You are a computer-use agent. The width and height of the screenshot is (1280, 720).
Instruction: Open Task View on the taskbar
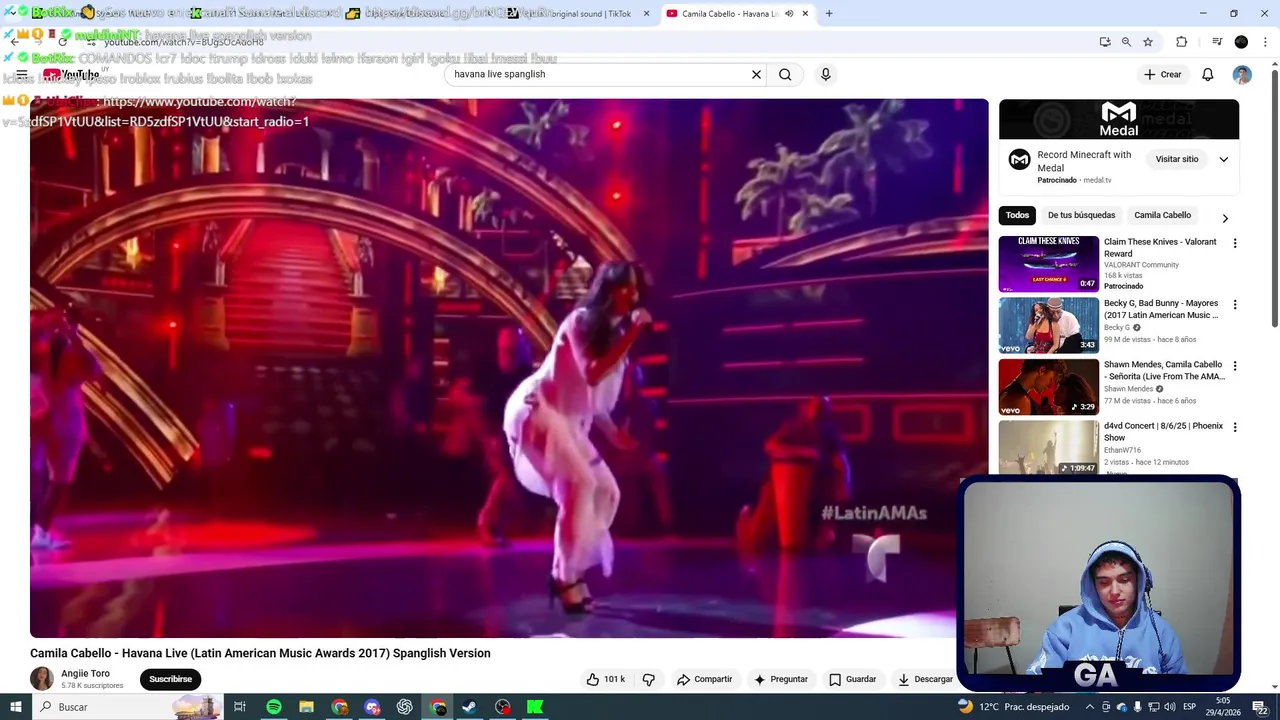(240, 707)
